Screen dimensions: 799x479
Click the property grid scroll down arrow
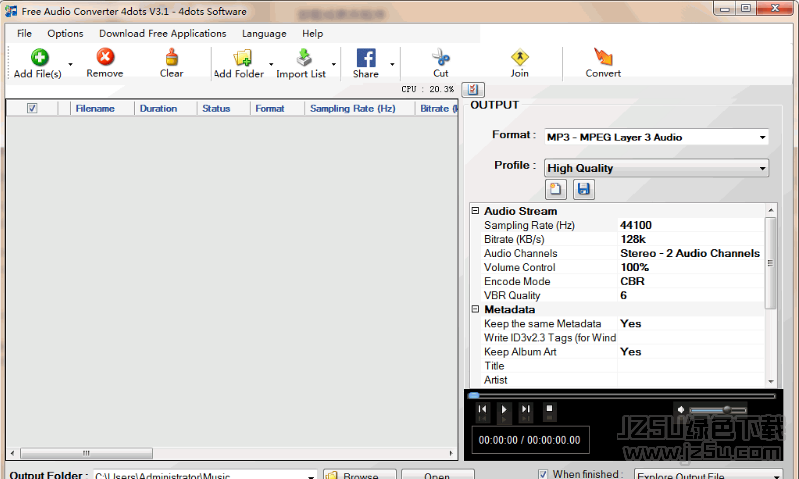click(771, 381)
